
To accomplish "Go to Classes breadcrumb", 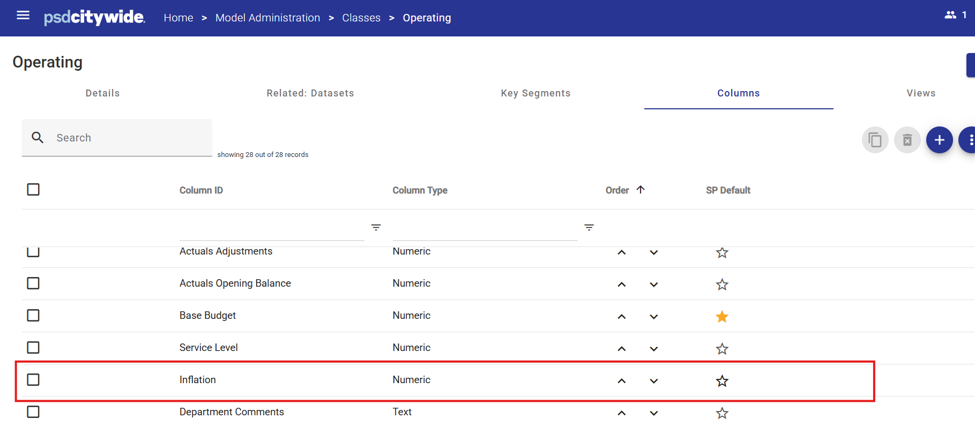I will pos(361,18).
